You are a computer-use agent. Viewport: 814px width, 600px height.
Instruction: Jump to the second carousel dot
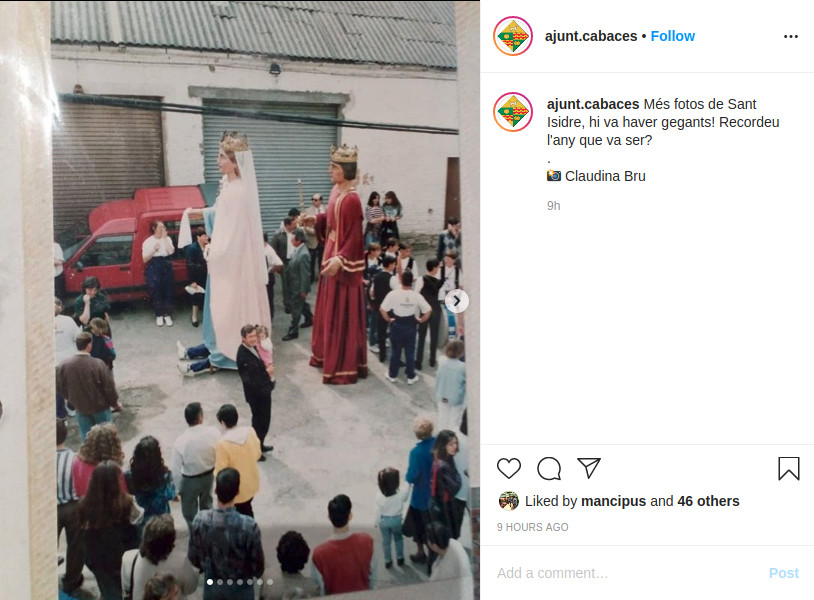(x=220, y=582)
